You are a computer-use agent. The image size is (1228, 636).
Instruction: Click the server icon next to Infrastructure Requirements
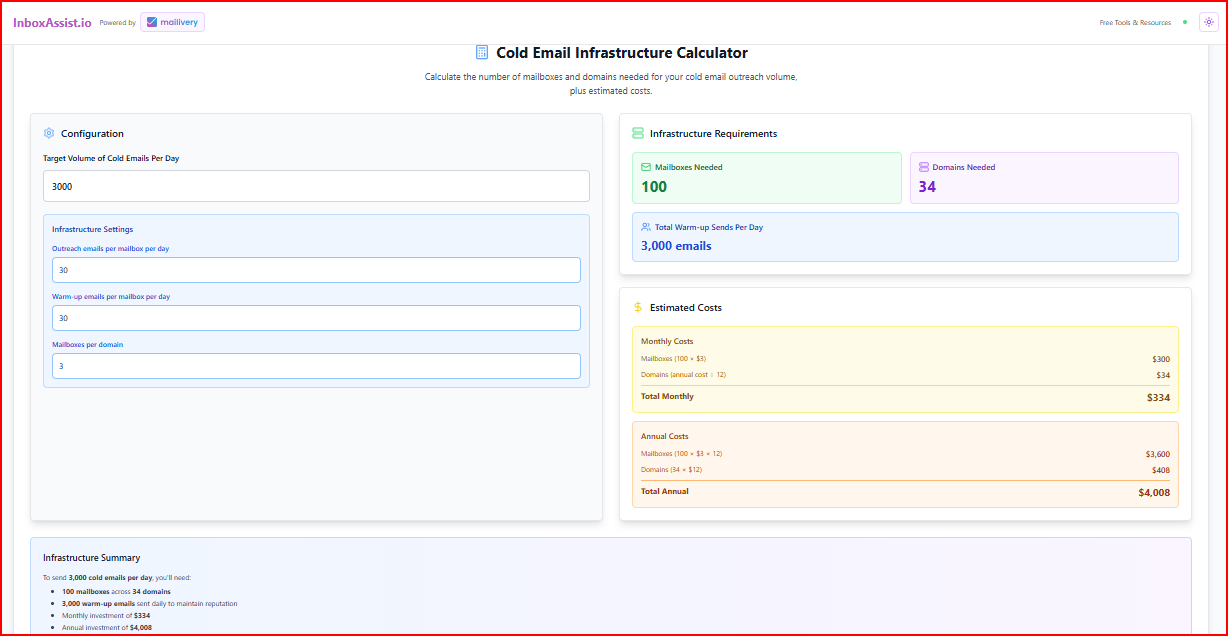[x=637, y=132]
